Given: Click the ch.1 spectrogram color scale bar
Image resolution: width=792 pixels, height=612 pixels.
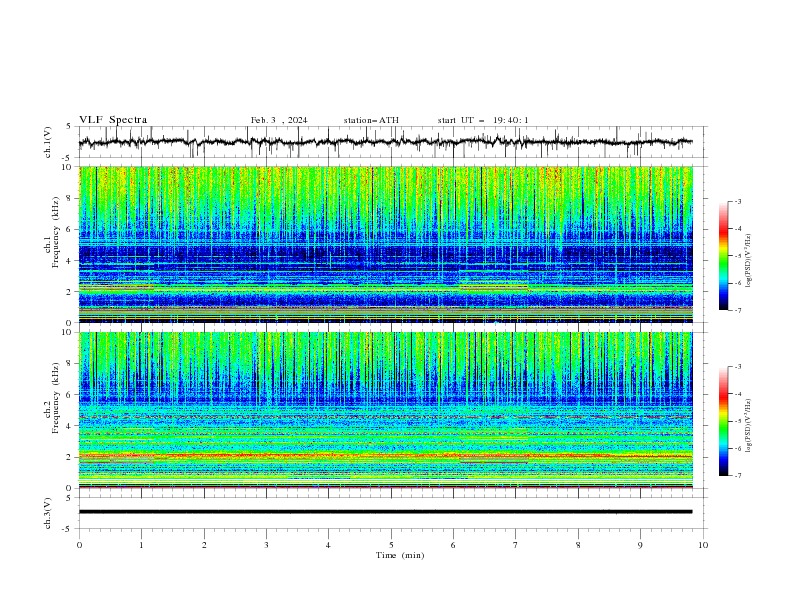Looking at the screenshot, I should coord(723,256).
